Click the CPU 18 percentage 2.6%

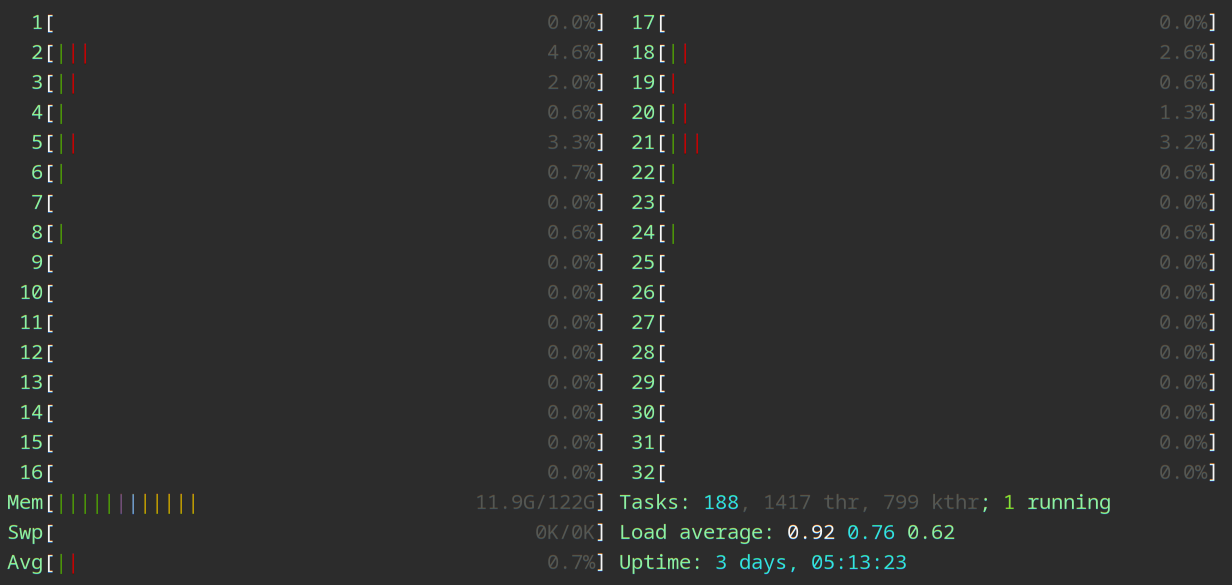coord(1183,53)
